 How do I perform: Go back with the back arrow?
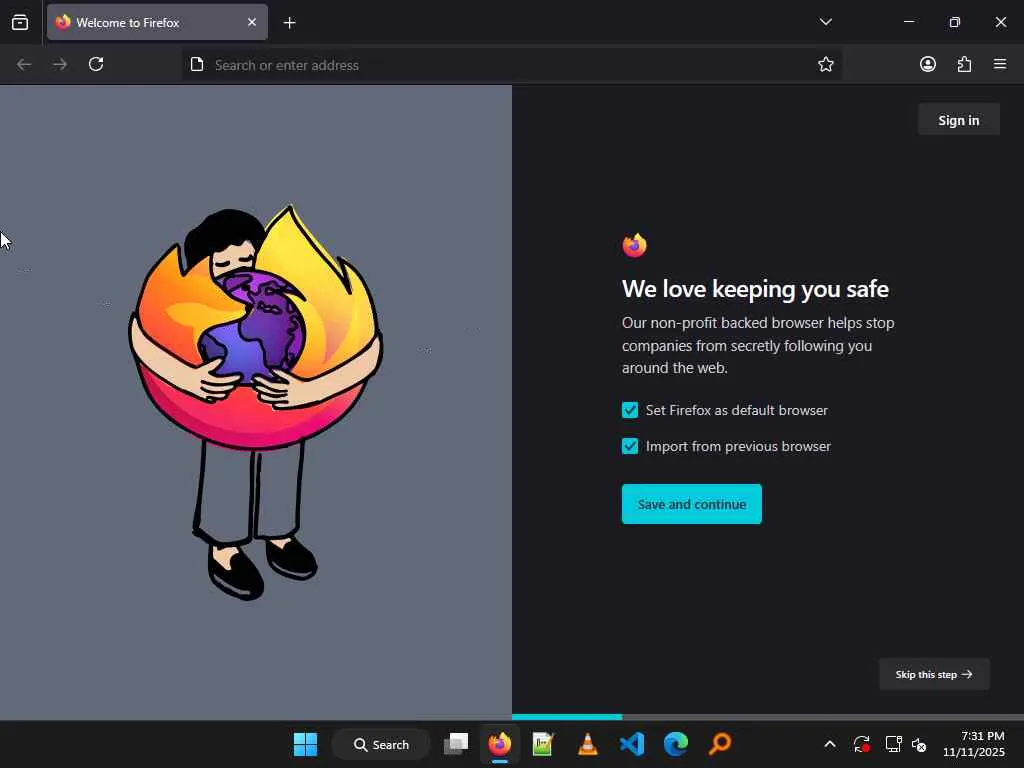click(x=24, y=64)
